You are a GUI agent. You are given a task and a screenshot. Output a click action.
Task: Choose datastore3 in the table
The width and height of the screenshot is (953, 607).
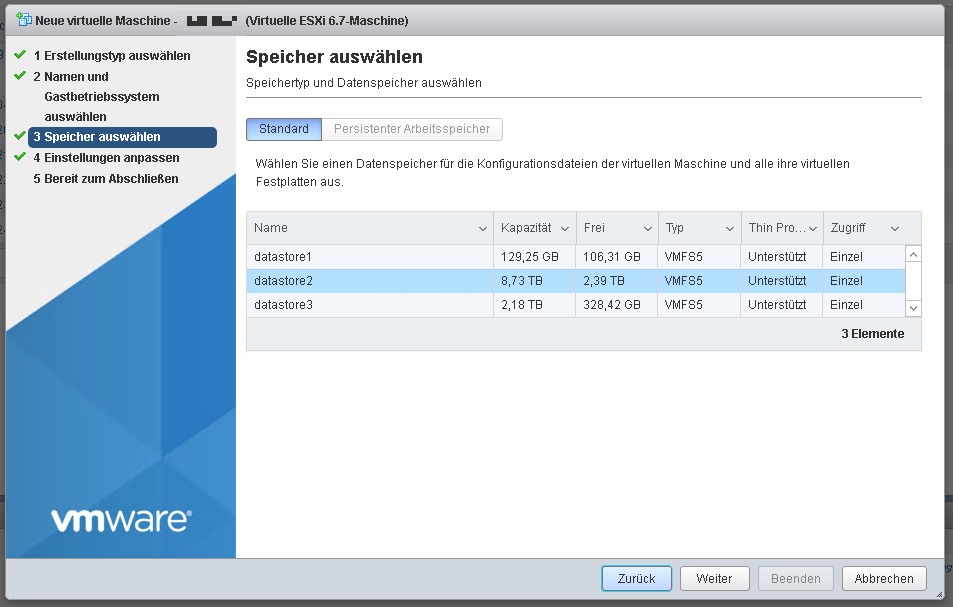370,305
